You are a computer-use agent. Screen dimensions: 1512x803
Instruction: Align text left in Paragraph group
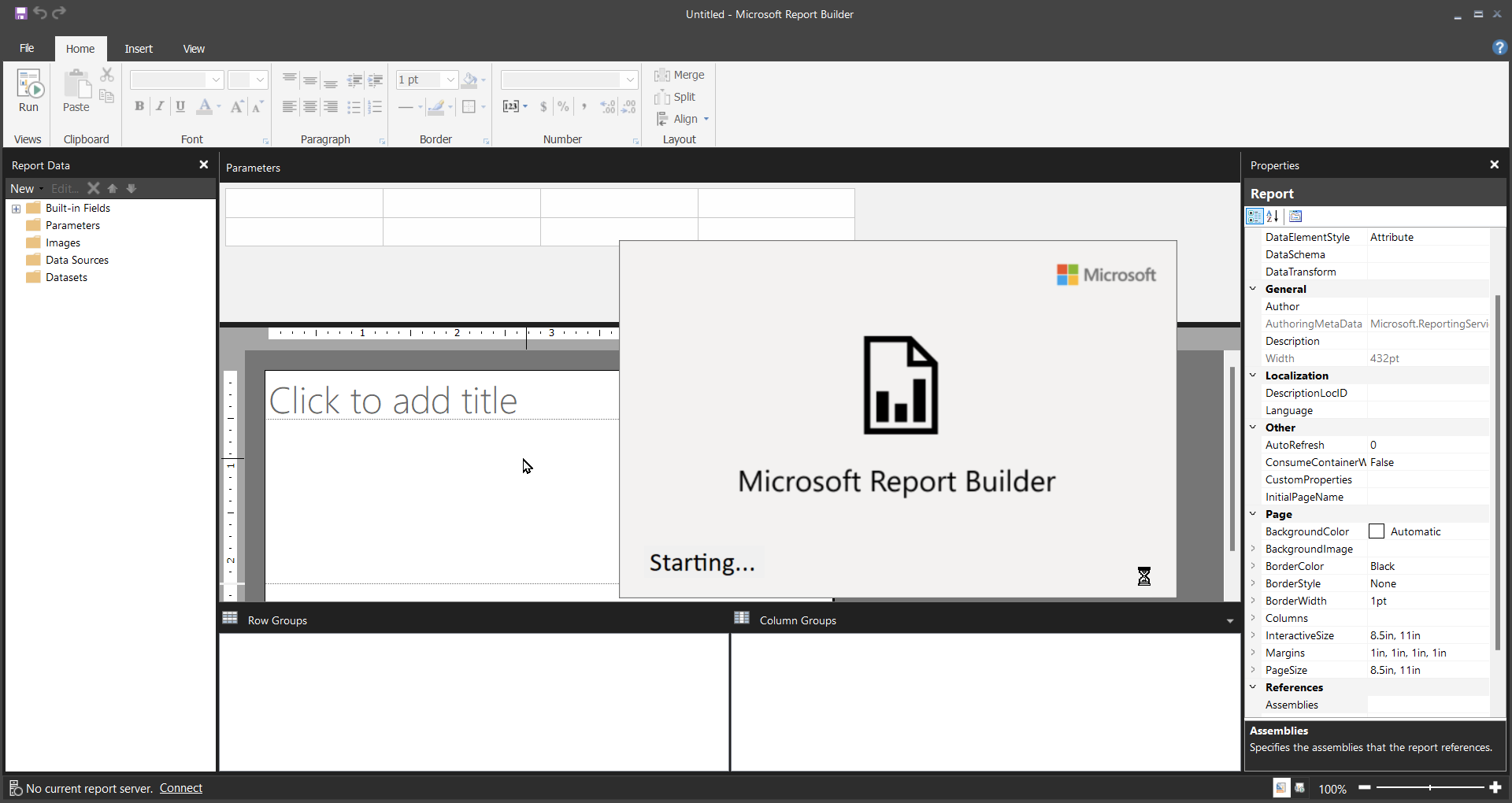point(290,106)
